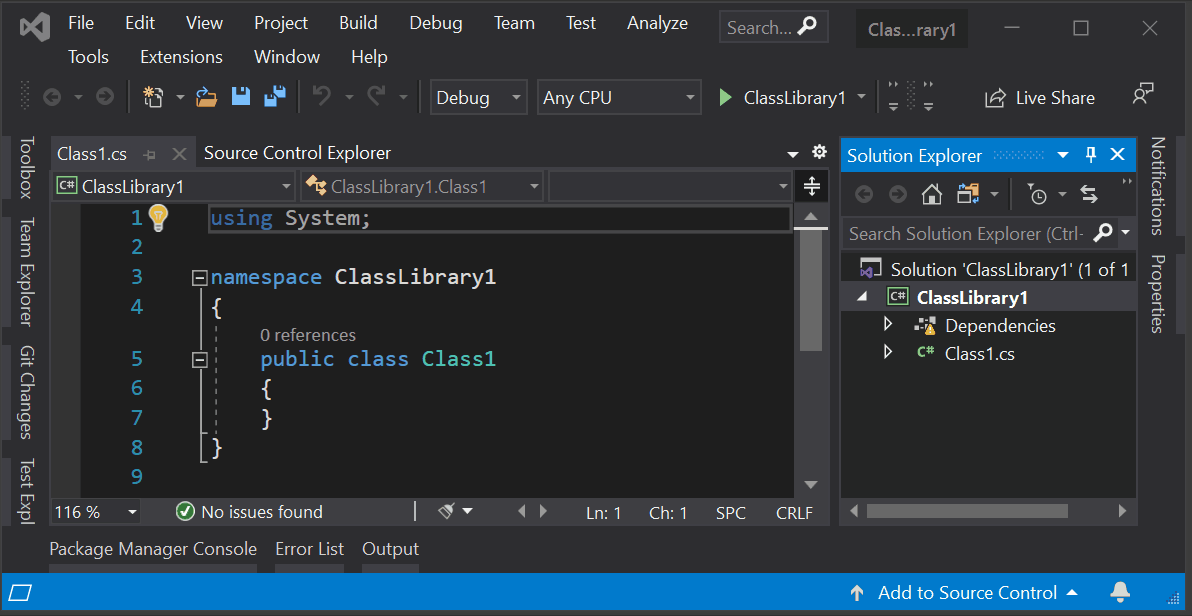1192x616 pixels.
Task: Click the magnifier in the top Search box
Action: tap(807, 27)
